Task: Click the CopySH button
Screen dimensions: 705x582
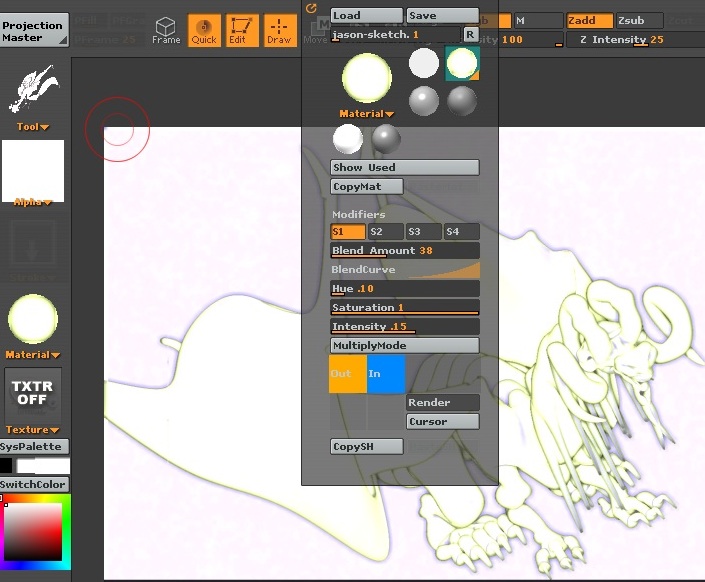Action: [x=366, y=447]
